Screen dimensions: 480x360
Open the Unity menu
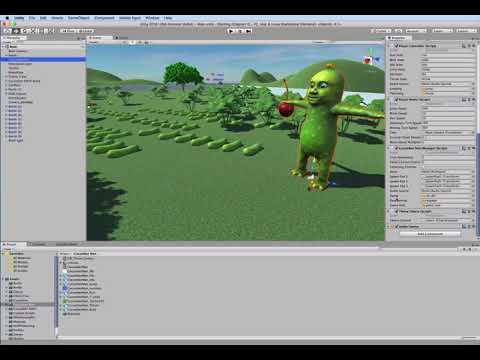point(19,18)
